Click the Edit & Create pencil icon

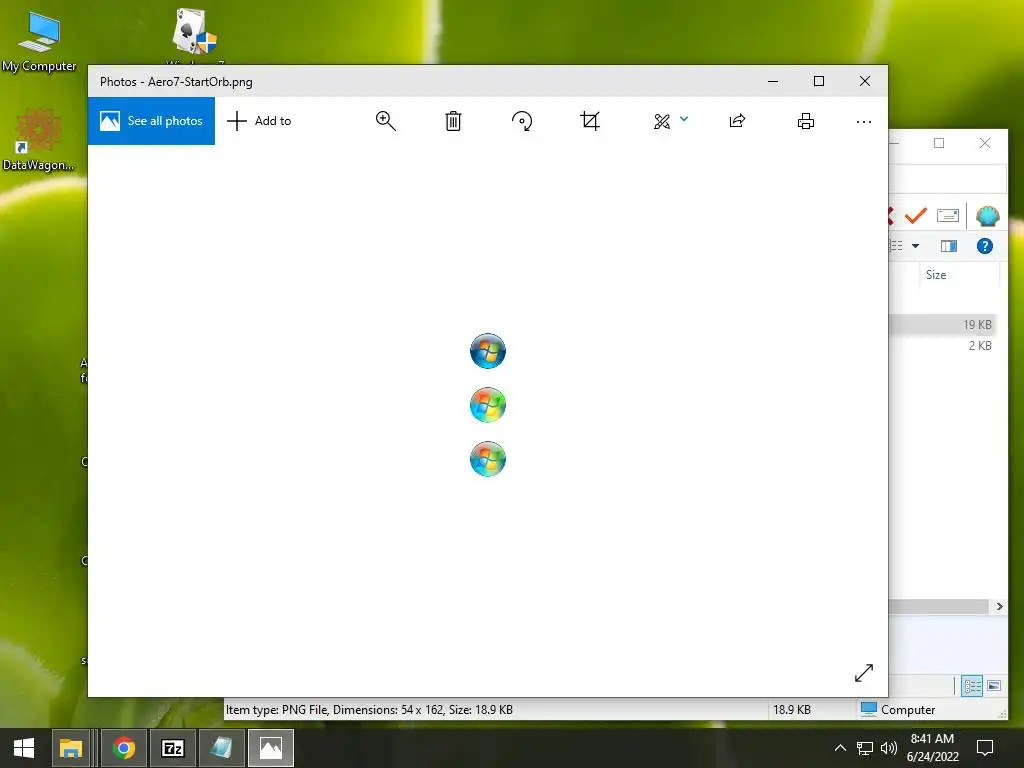(662, 121)
